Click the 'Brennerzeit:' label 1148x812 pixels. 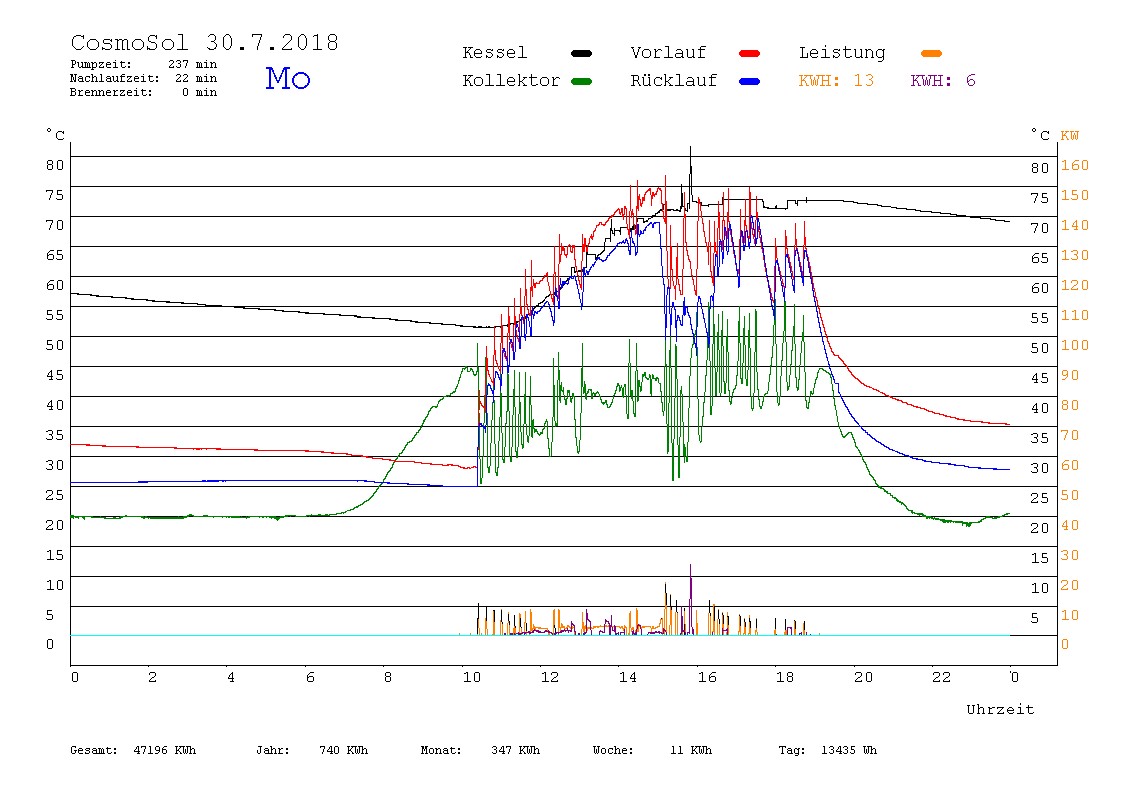[111, 92]
